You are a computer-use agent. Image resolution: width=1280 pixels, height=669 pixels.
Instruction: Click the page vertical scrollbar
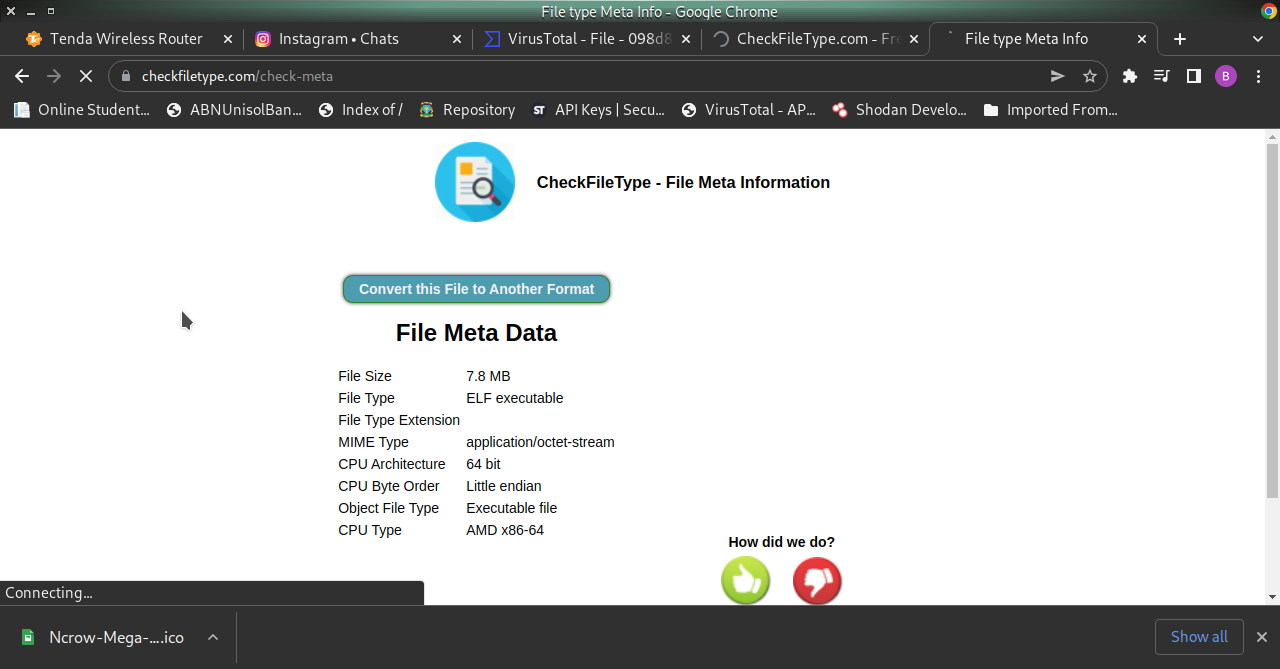[x=1272, y=320]
